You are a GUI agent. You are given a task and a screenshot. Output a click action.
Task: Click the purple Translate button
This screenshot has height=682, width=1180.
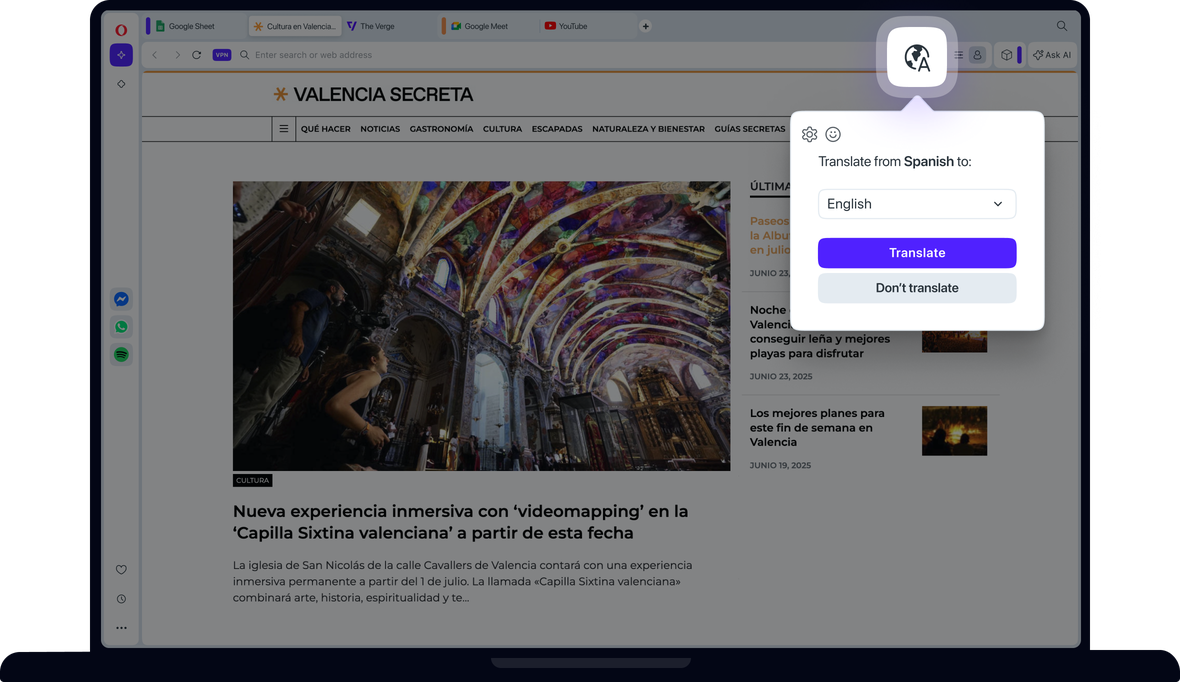pos(917,253)
